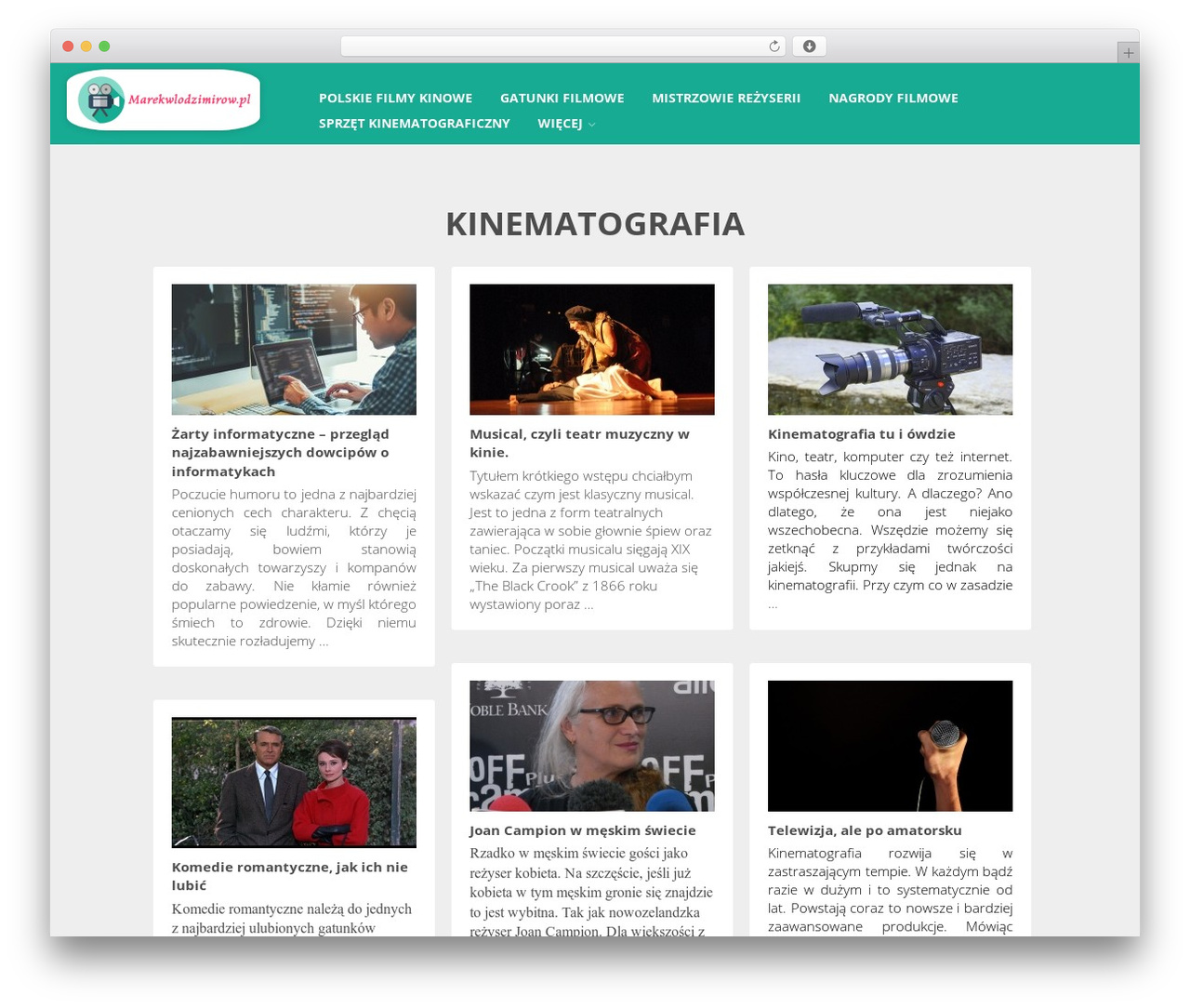This screenshot has width=1190, height=1008.
Task: Open Musical, czyli teatr muzyczny article
Action: coord(579,444)
